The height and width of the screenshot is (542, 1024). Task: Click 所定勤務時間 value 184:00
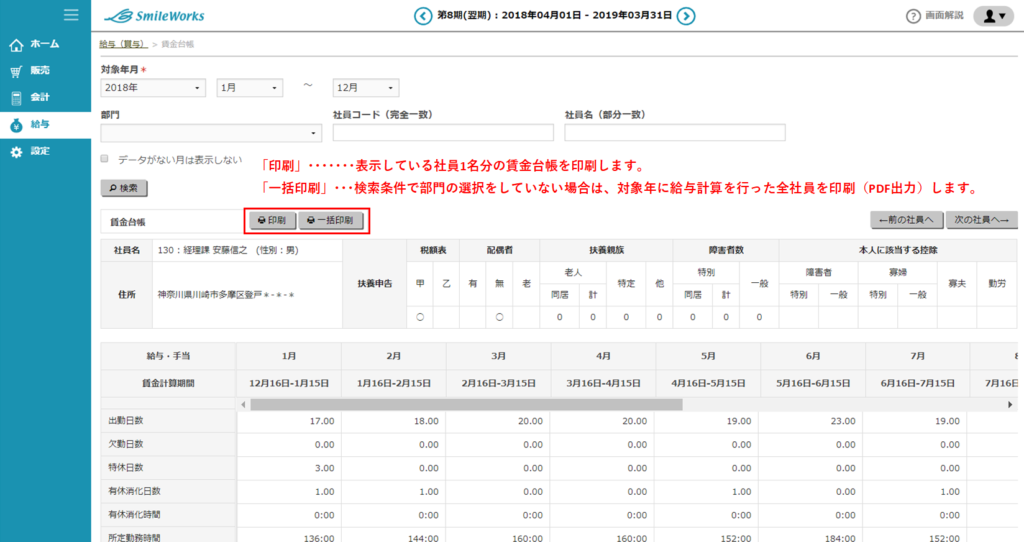[841, 538]
